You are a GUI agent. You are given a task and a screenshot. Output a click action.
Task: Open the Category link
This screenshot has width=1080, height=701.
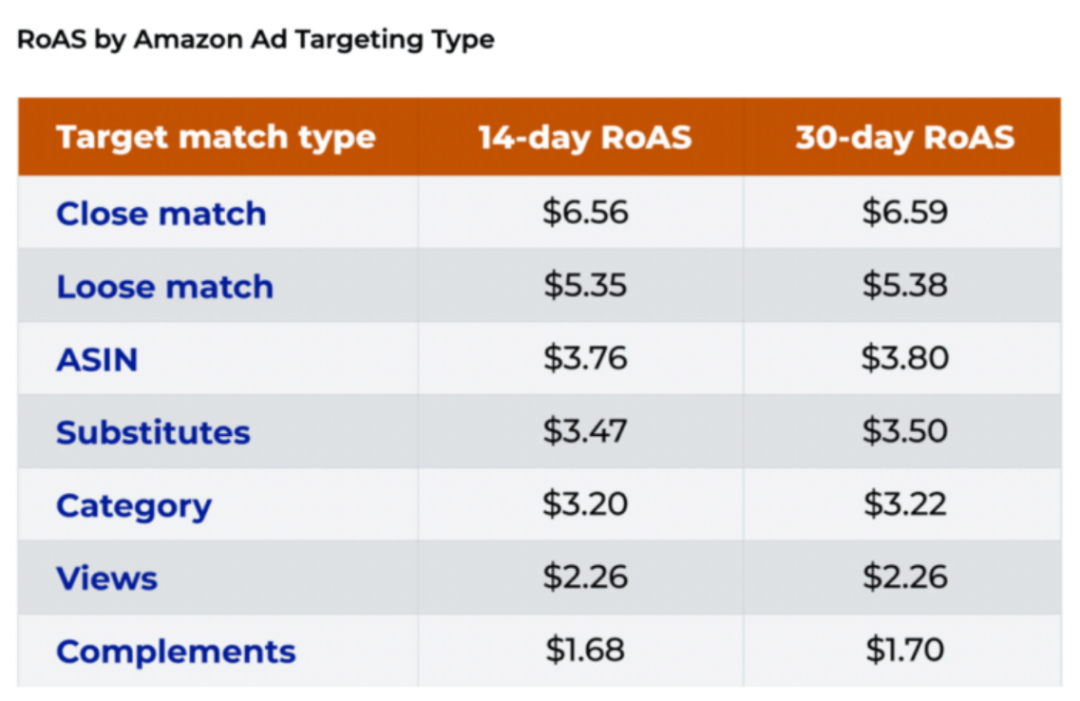(x=134, y=505)
